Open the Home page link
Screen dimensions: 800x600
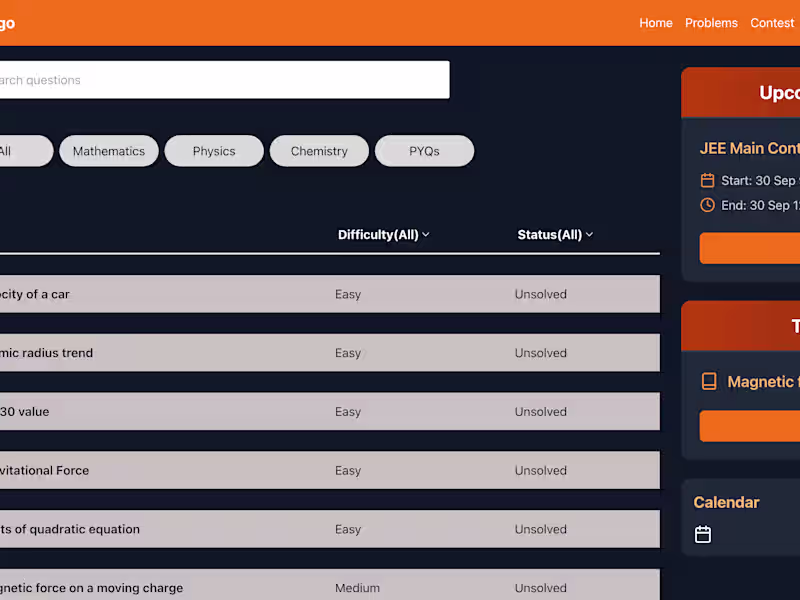click(x=656, y=23)
